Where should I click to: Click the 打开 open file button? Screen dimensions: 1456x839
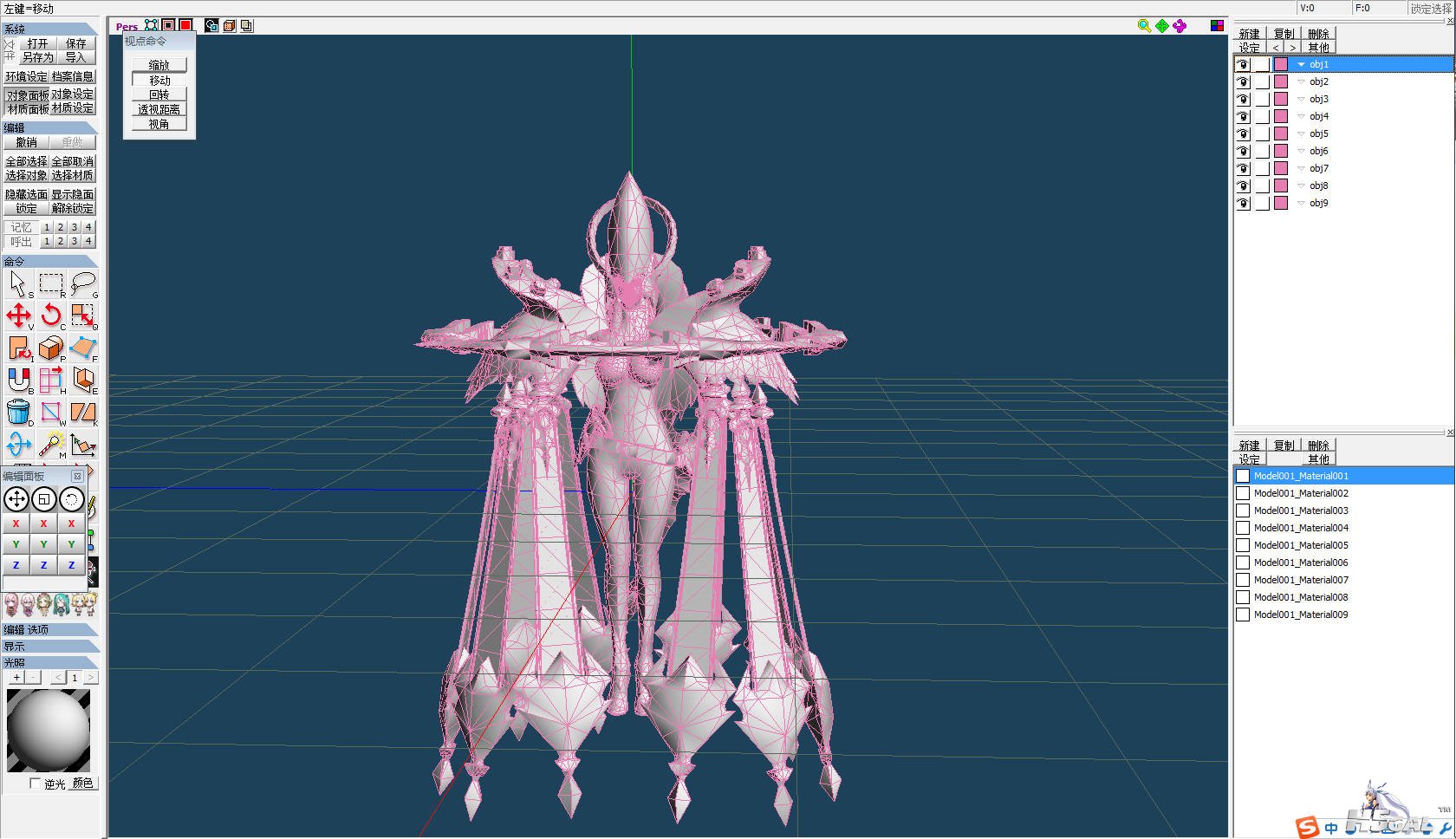click(37, 43)
